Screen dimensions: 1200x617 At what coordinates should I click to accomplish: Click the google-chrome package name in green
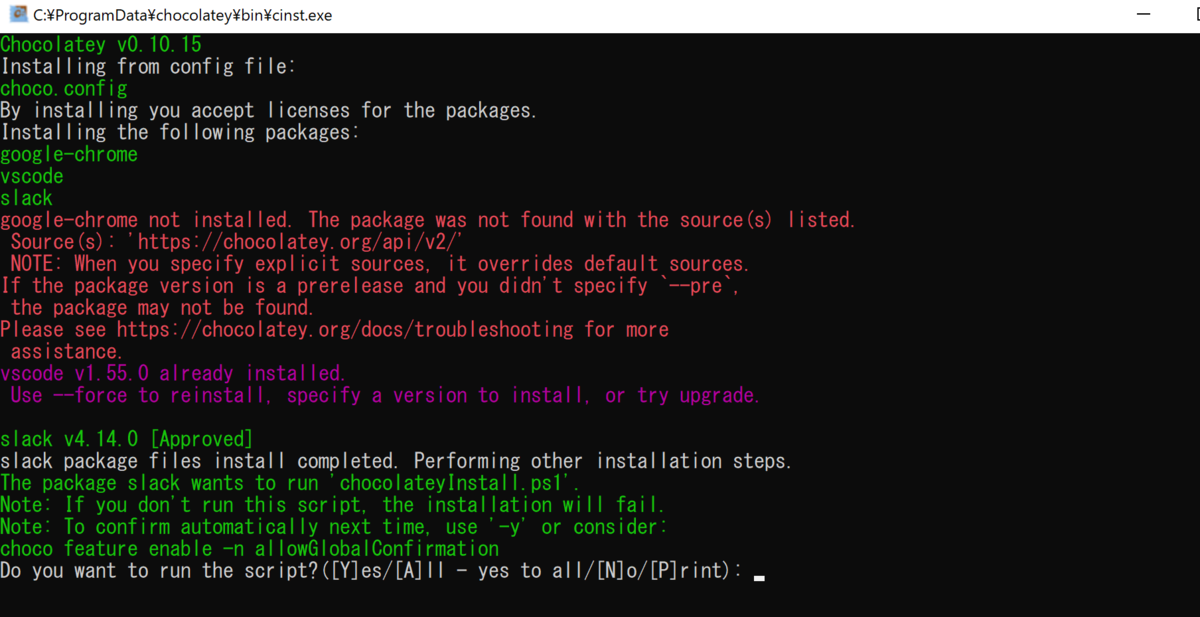coord(69,154)
